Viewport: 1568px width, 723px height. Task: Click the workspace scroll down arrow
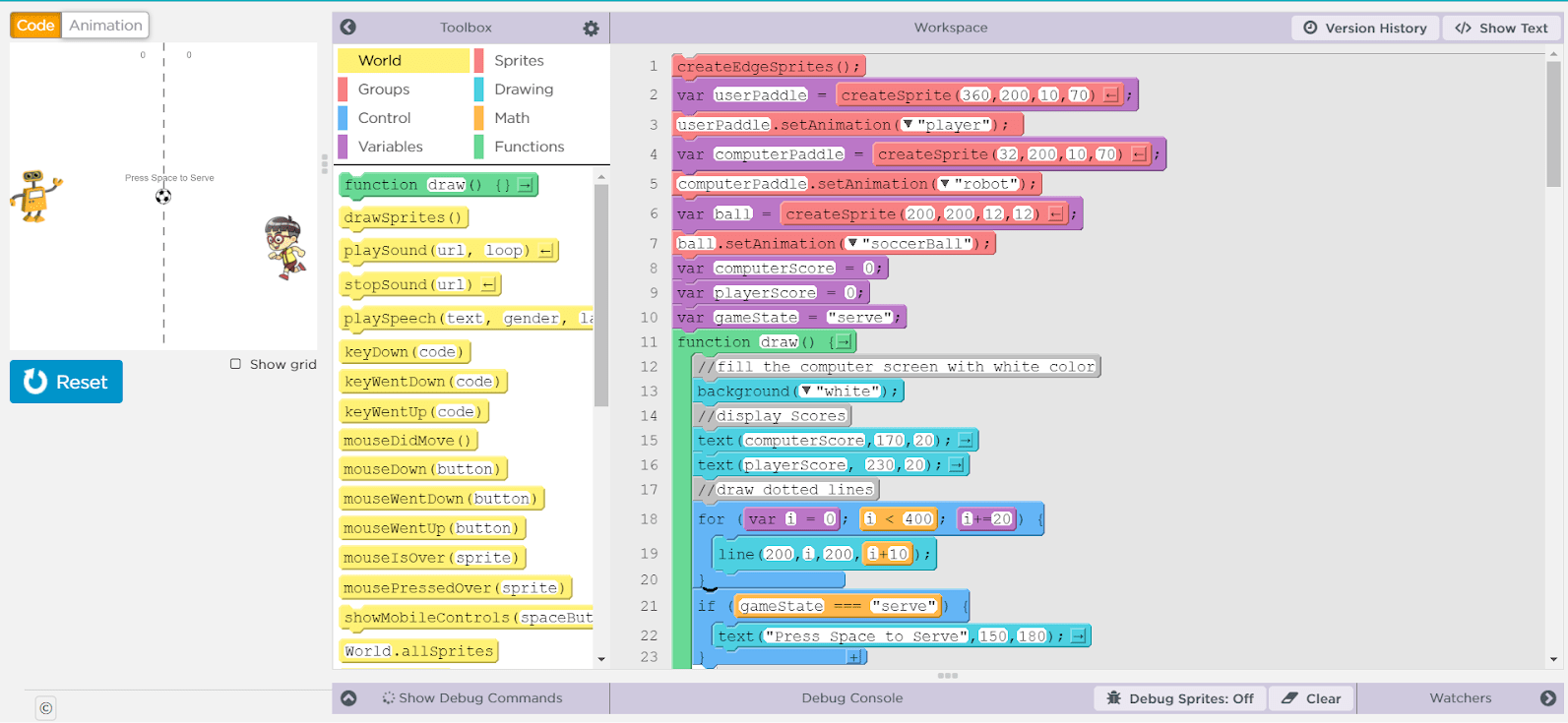click(1553, 659)
